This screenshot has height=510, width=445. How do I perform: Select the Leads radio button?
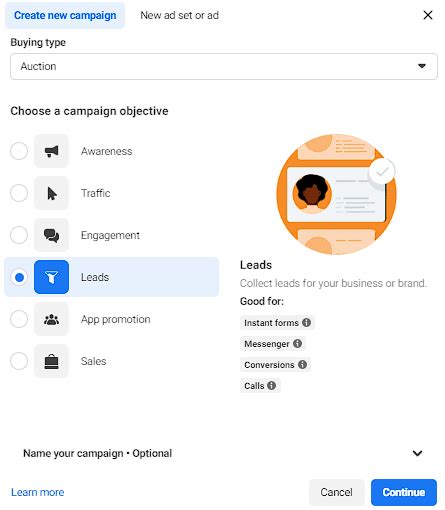pyautogui.click(x=19, y=277)
